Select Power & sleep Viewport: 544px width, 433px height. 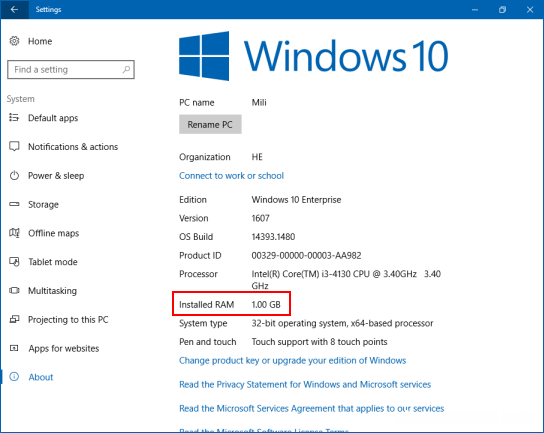pyautogui.click(x=56, y=176)
